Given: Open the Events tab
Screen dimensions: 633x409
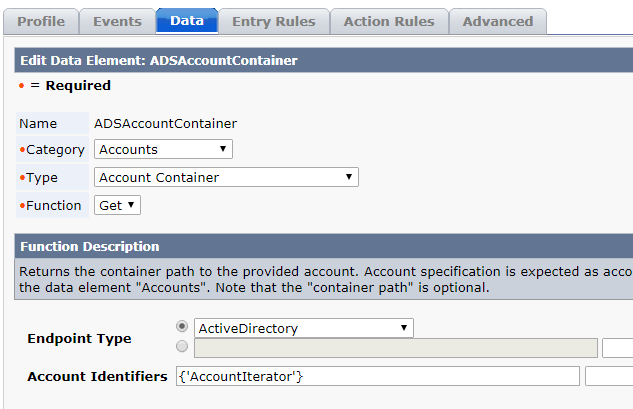Looking at the screenshot, I should [x=117, y=21].
